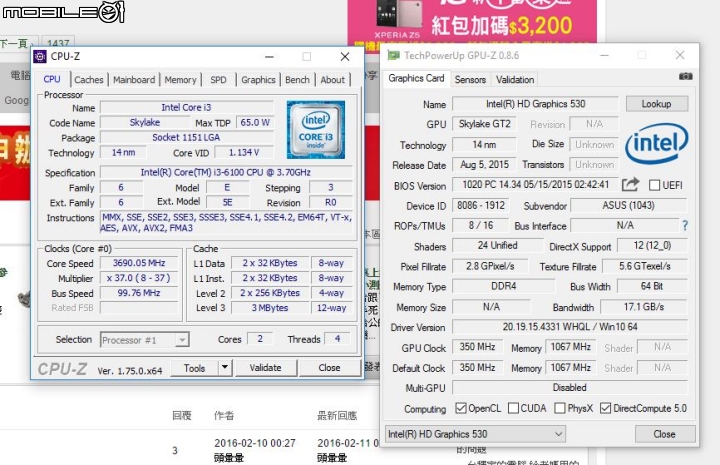Click the CPU-Z title bar app icon
Screen dimensions: 720x465
40,56
